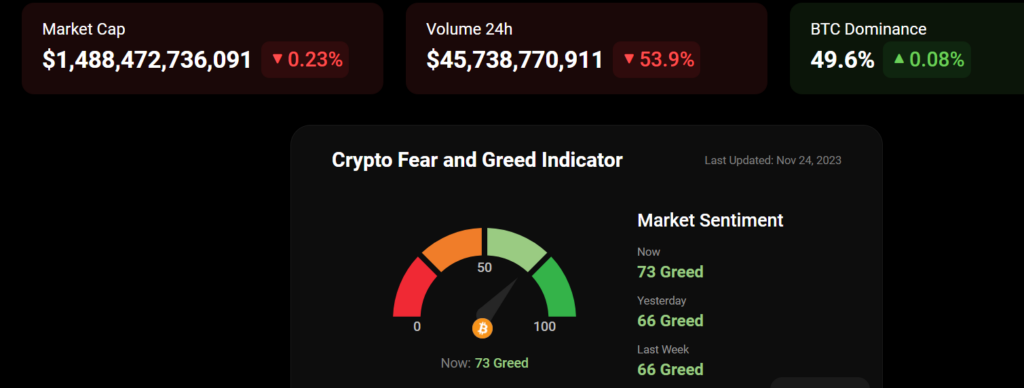This screenshot has height=388, width=1024.
Task: Click the red down arrow beside 0.23%
Action: [277, 59]
